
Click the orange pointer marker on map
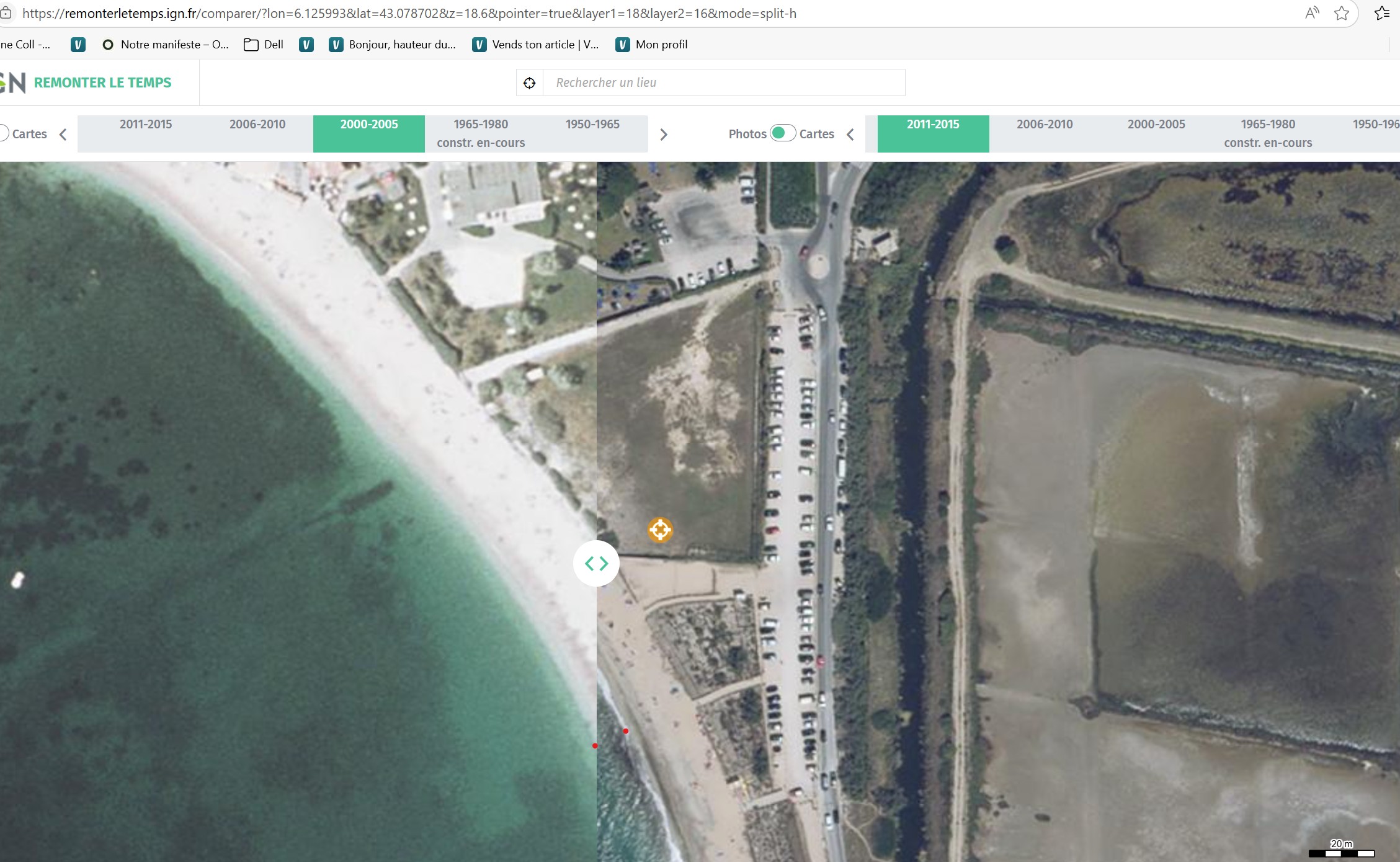click(x=660, y=530)
